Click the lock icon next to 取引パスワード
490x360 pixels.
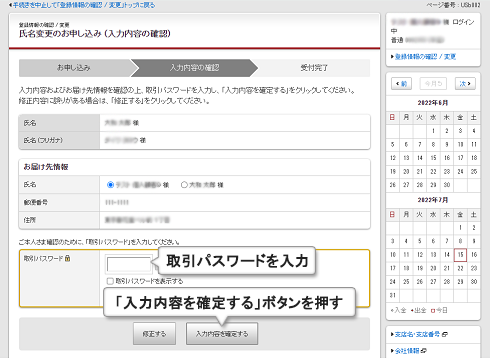[x=67, y=258]
